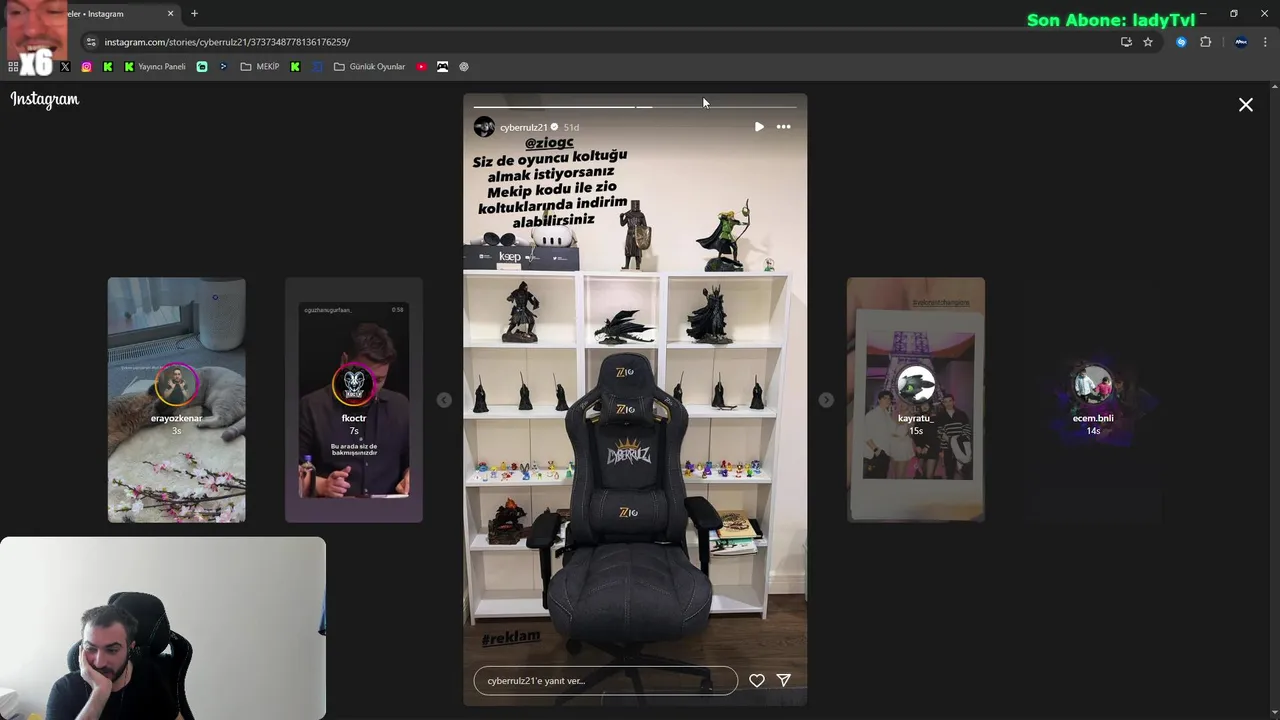Image resolution: width=1280 pixels, height=720 pixels.
Task: Click the install app icon in the address bar
Action: tap(1126, 42)
